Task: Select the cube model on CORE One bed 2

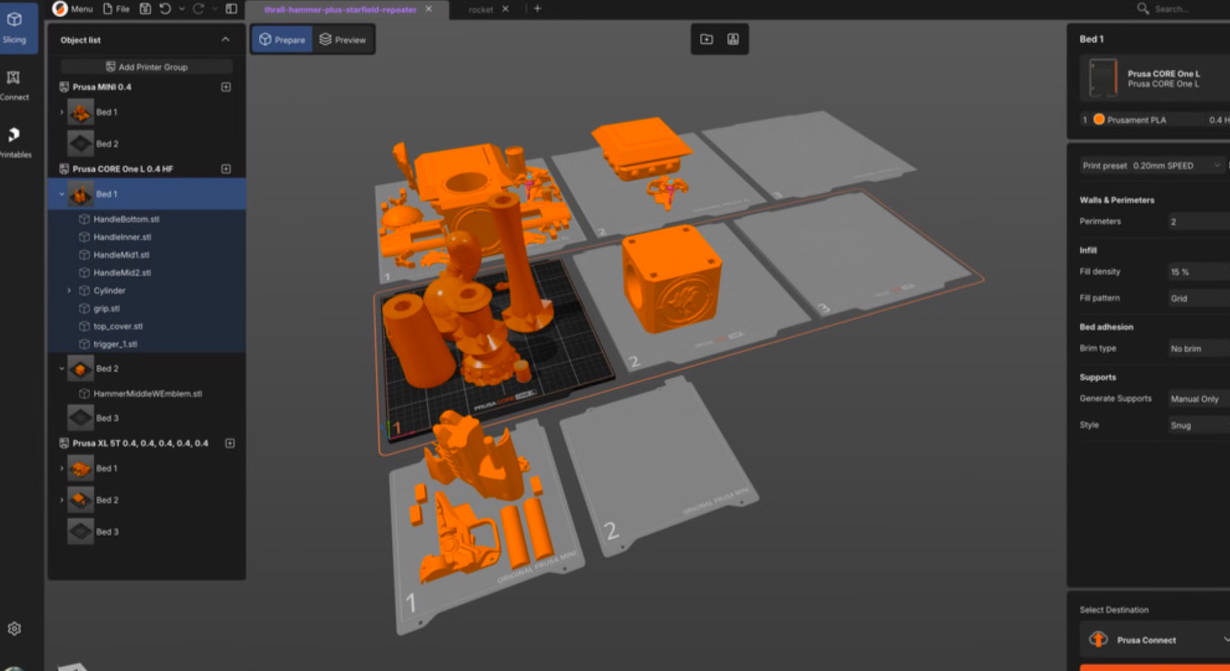Action: click(x=671, y=278)
